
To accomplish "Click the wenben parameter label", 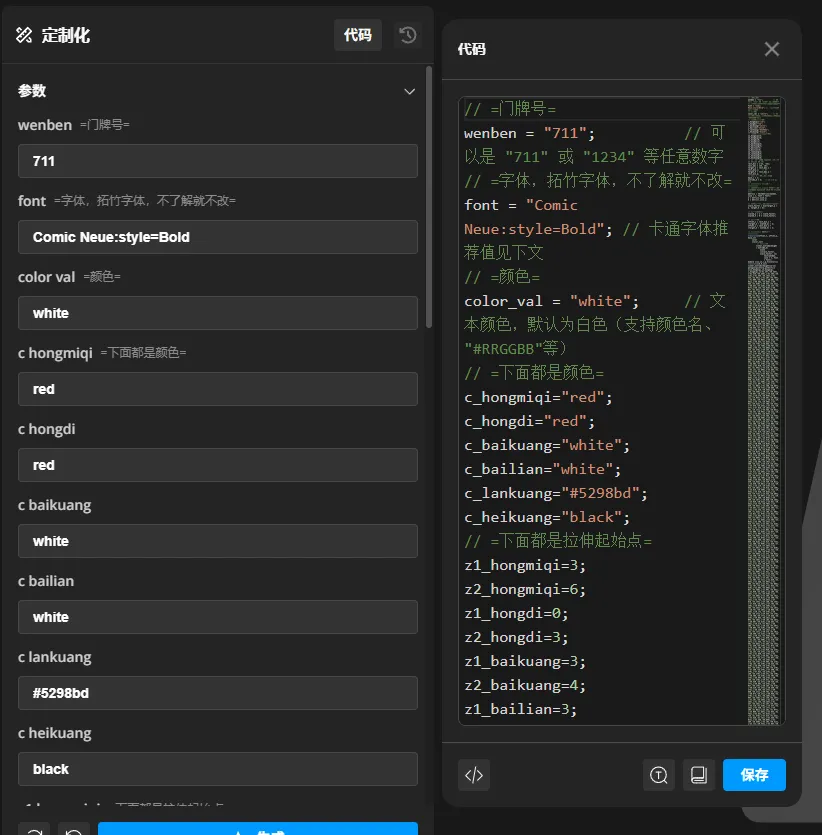I will (45, 125).
